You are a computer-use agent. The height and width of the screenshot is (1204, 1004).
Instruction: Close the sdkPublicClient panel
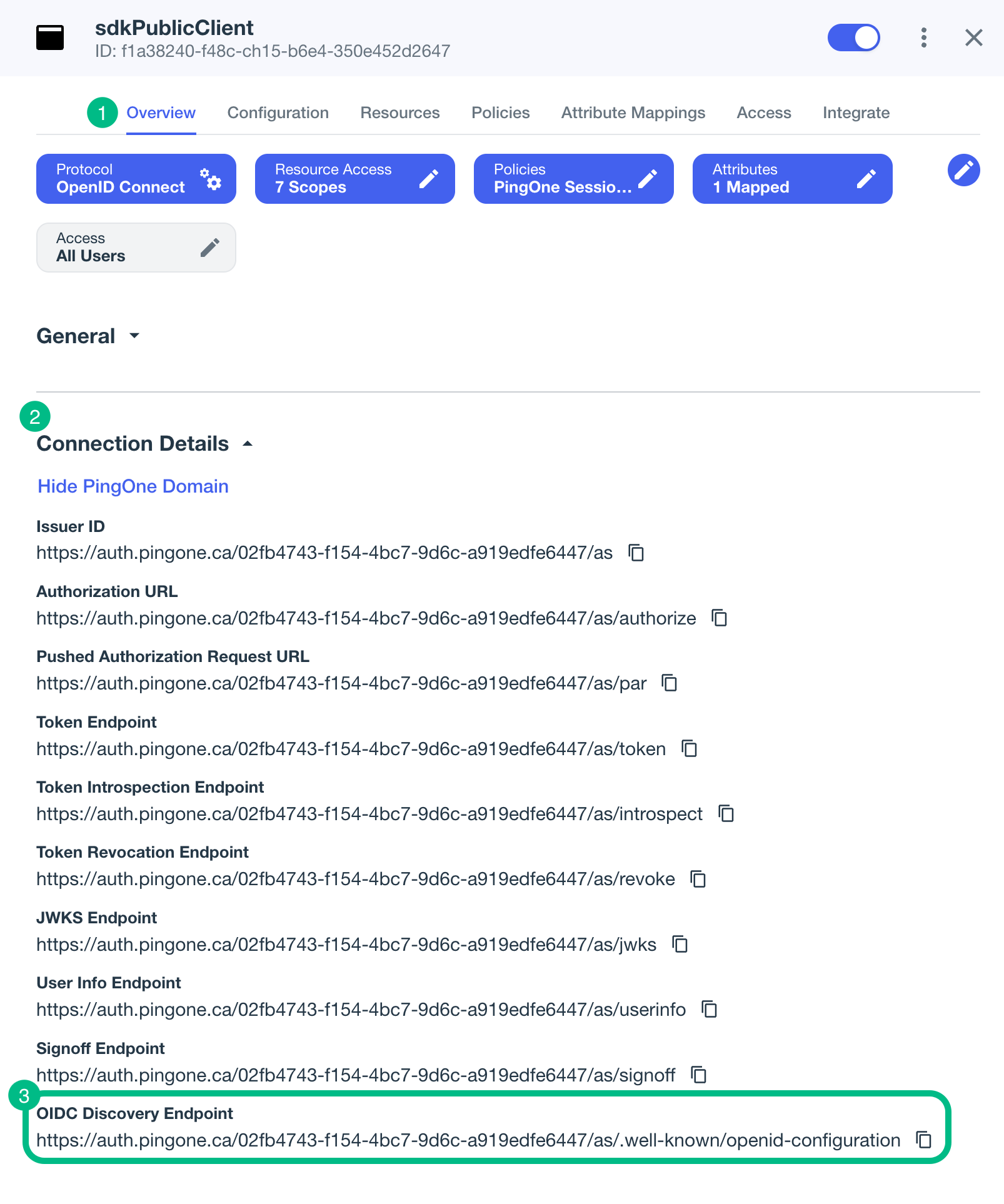point(974,38)
